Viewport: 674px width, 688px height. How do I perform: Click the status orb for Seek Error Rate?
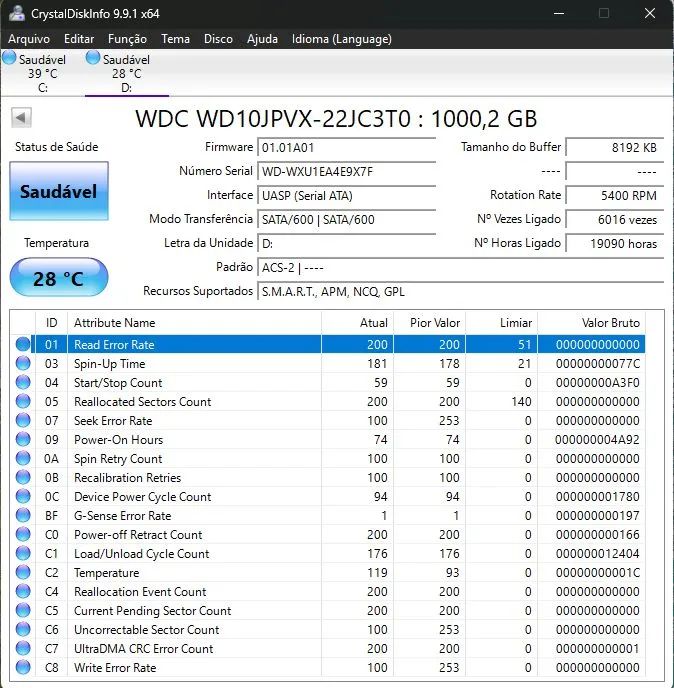[23, 420]
